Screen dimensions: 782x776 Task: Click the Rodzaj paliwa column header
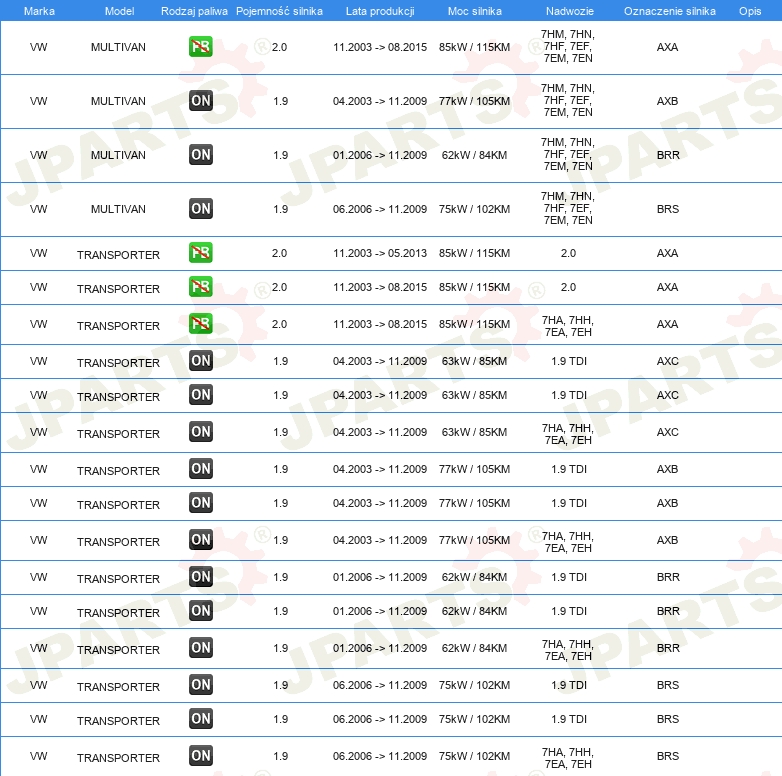click(194, 10)
